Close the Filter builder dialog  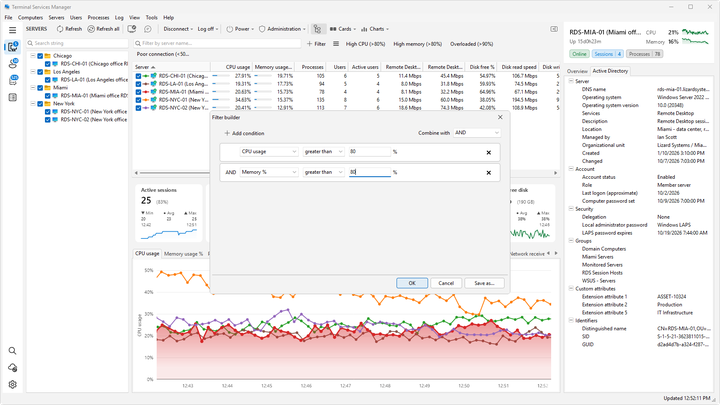[x=500, y=117]
